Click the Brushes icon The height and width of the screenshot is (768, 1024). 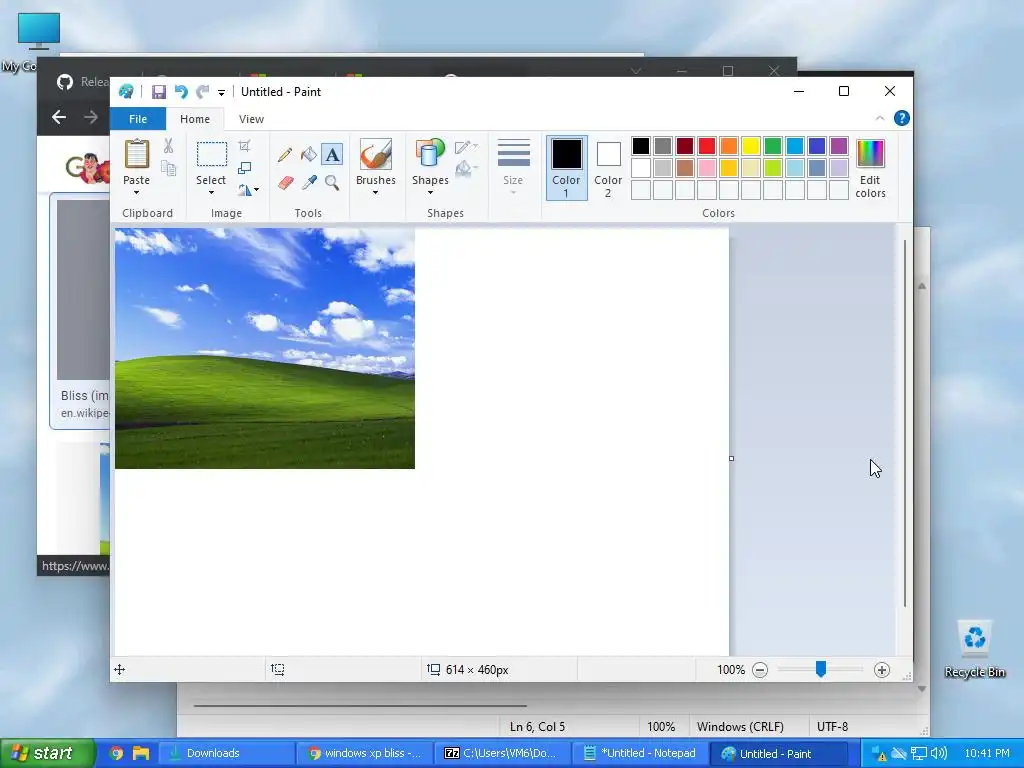376,154
